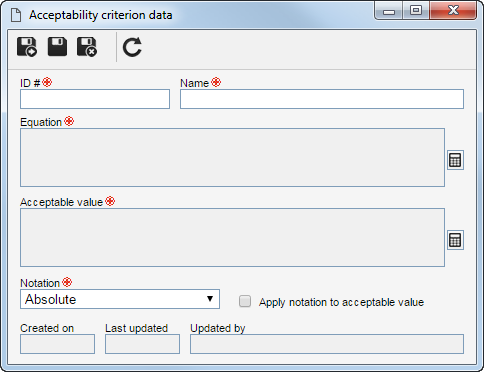484x372 pixels.
Task: Maximize the Acceptability criterion data window
Action: (x=416, y=11)
